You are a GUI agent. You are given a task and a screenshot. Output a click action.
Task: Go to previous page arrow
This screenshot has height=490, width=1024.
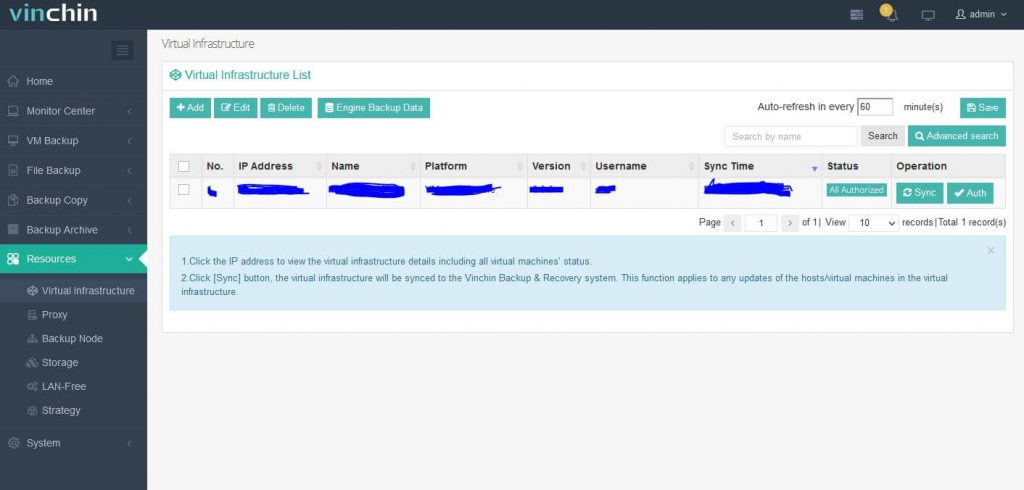(x=732, y=223)
